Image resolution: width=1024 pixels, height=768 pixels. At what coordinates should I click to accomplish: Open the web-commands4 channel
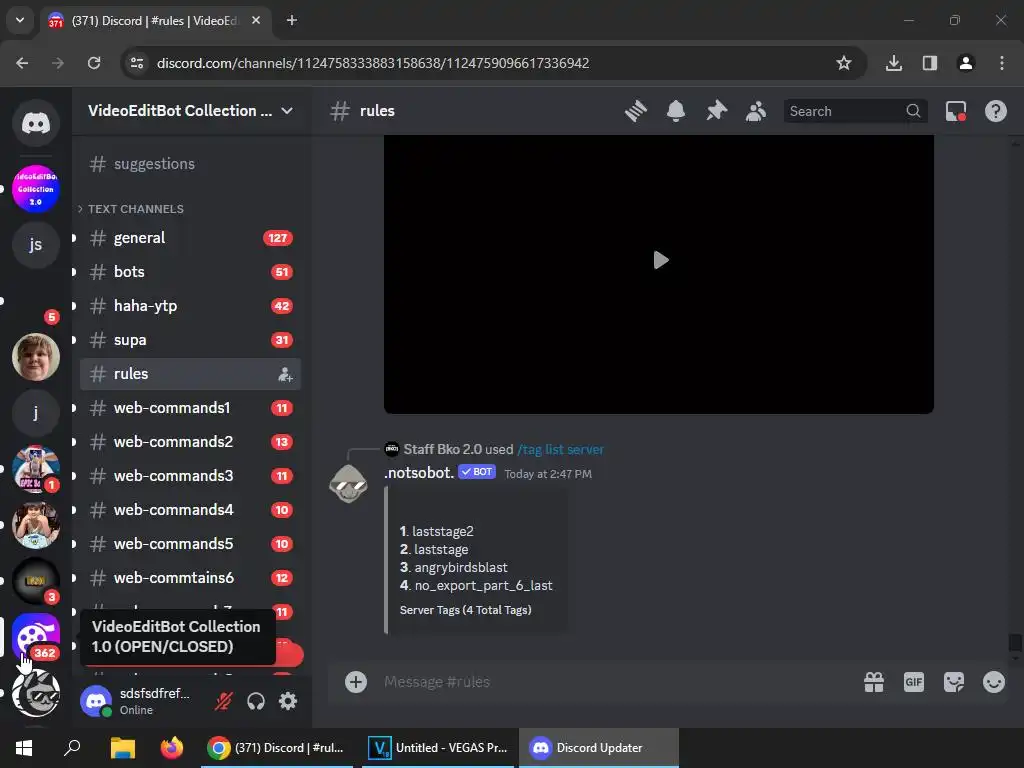pos(190,509)
